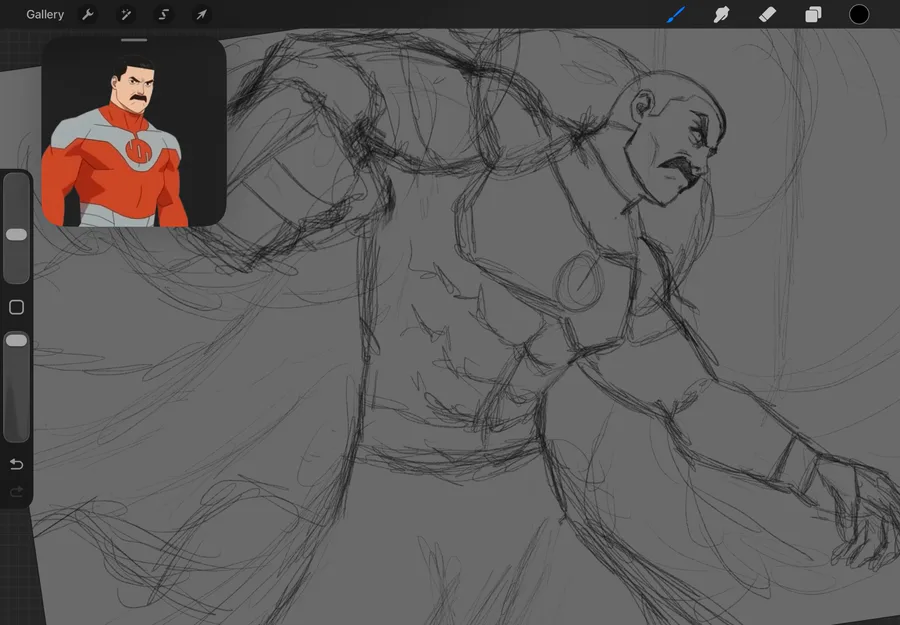
Task: Activate the Selection tool
Action: [164, 14]
